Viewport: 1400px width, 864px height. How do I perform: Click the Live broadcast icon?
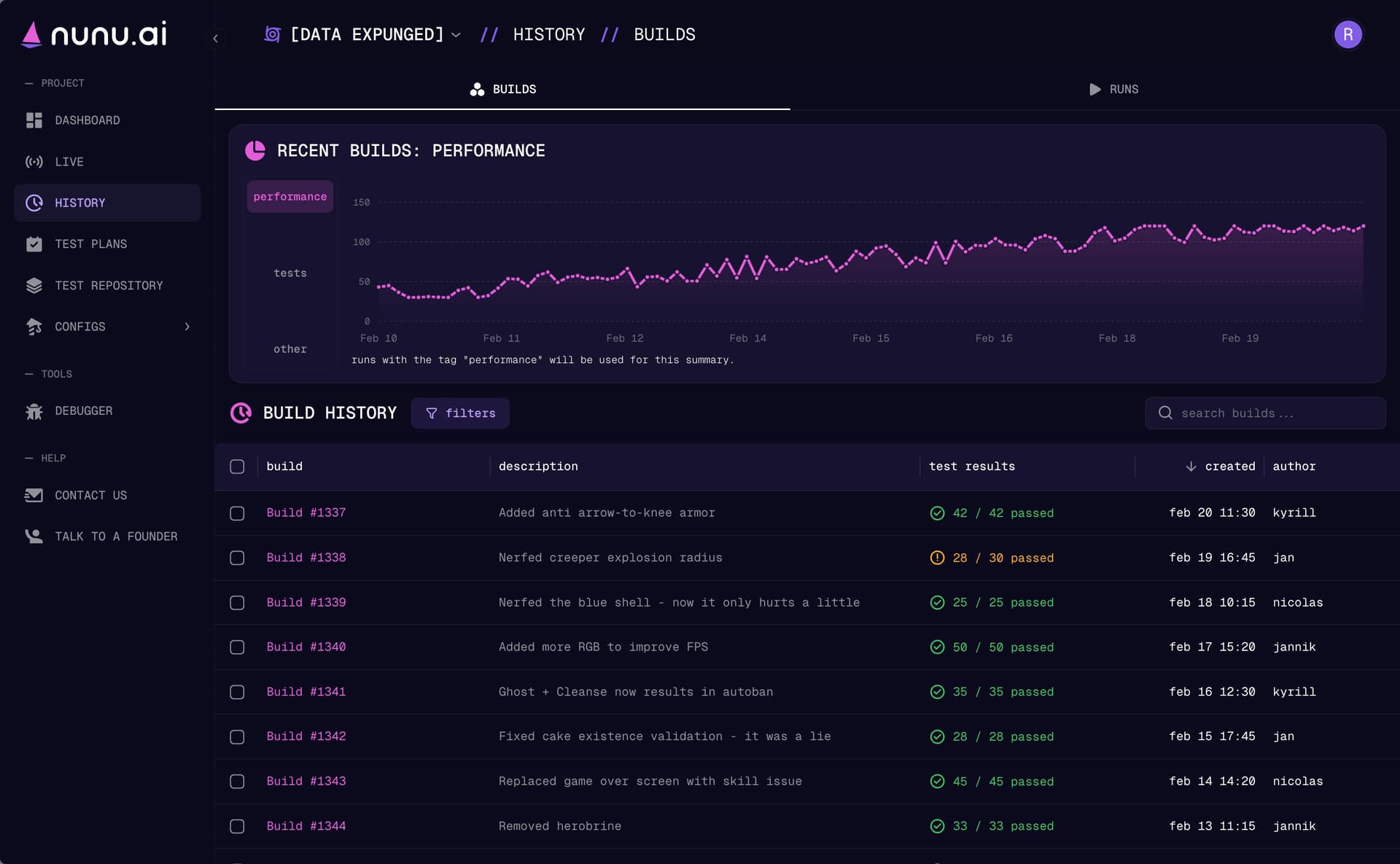pos(34,162)
